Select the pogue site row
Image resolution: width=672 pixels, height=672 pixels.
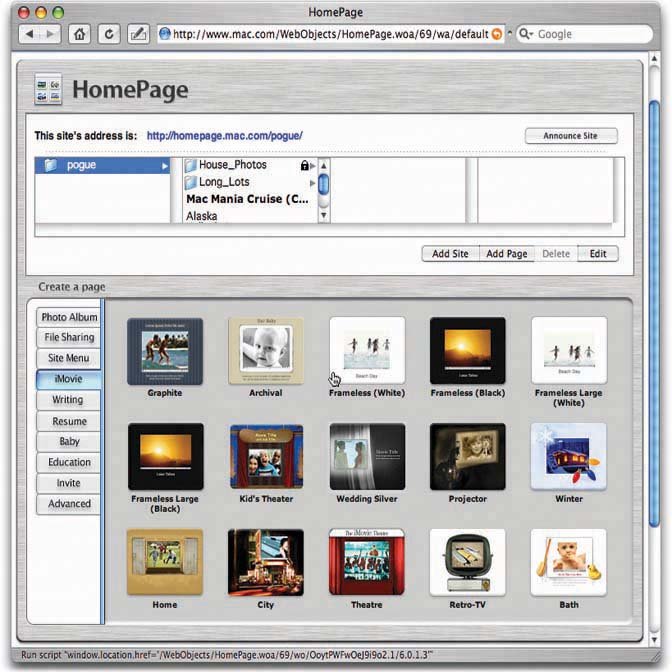(x=102, y=165)
